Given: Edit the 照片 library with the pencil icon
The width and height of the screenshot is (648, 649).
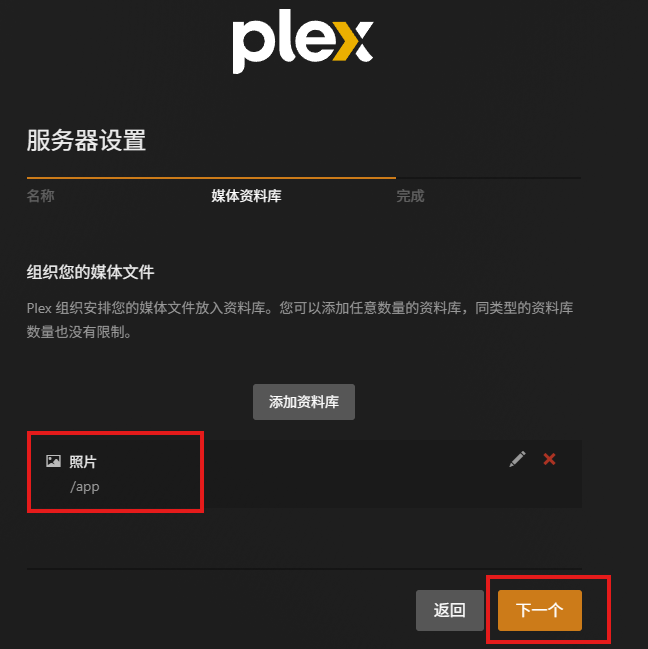Looking at the screenshot, I should click(517, 459).
